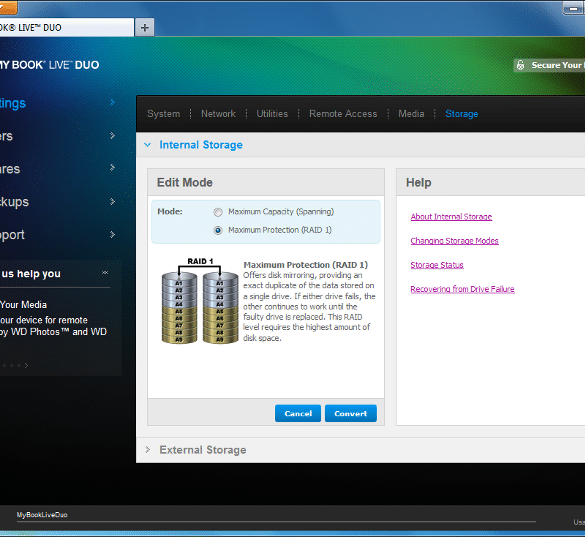This screenshot has height=537, width=585.
Task: Select Maximum Protection (RAID 1) radio button
Action: click(x=218, y=230)
